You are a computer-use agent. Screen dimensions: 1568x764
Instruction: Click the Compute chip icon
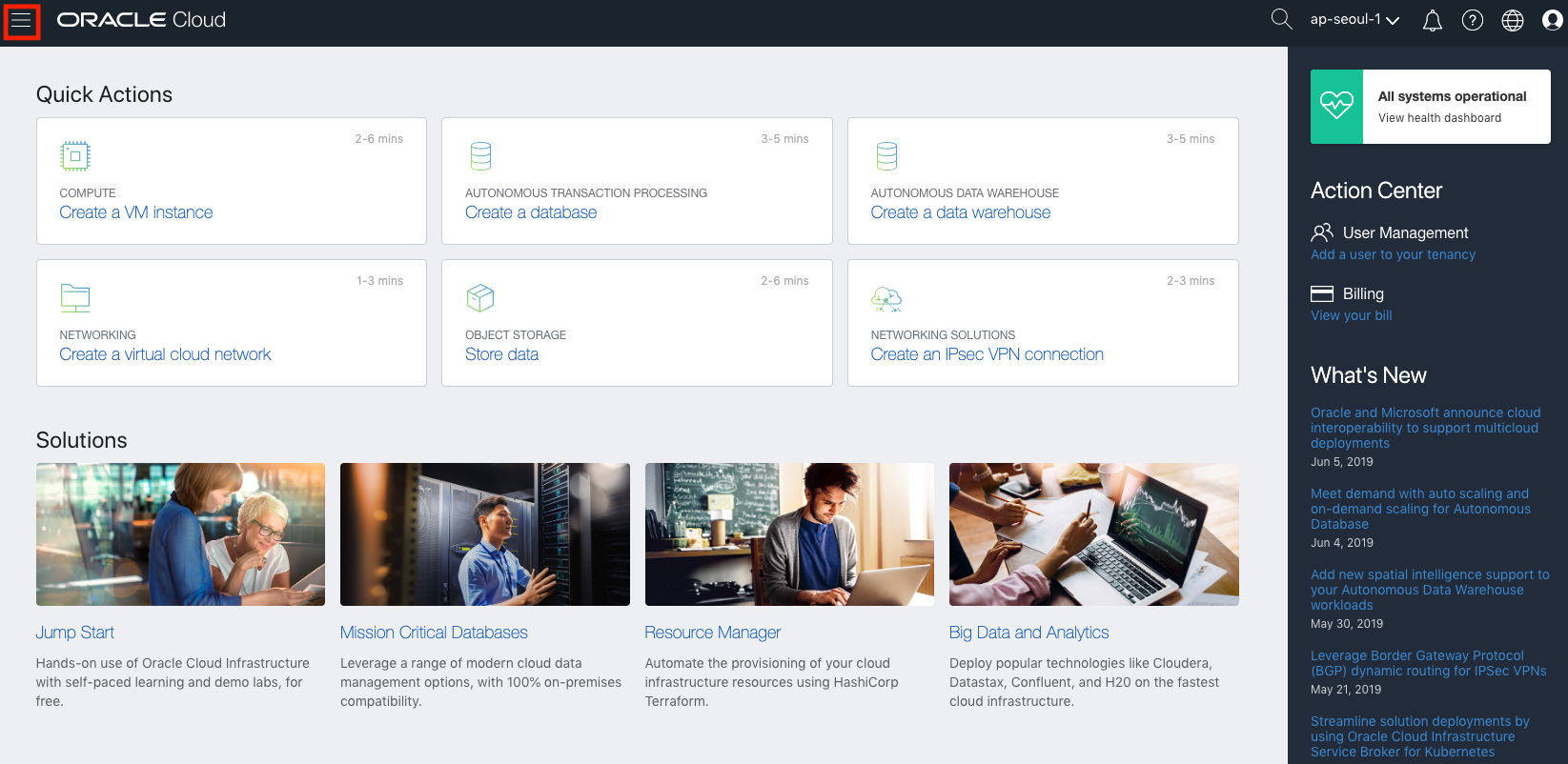75,156
